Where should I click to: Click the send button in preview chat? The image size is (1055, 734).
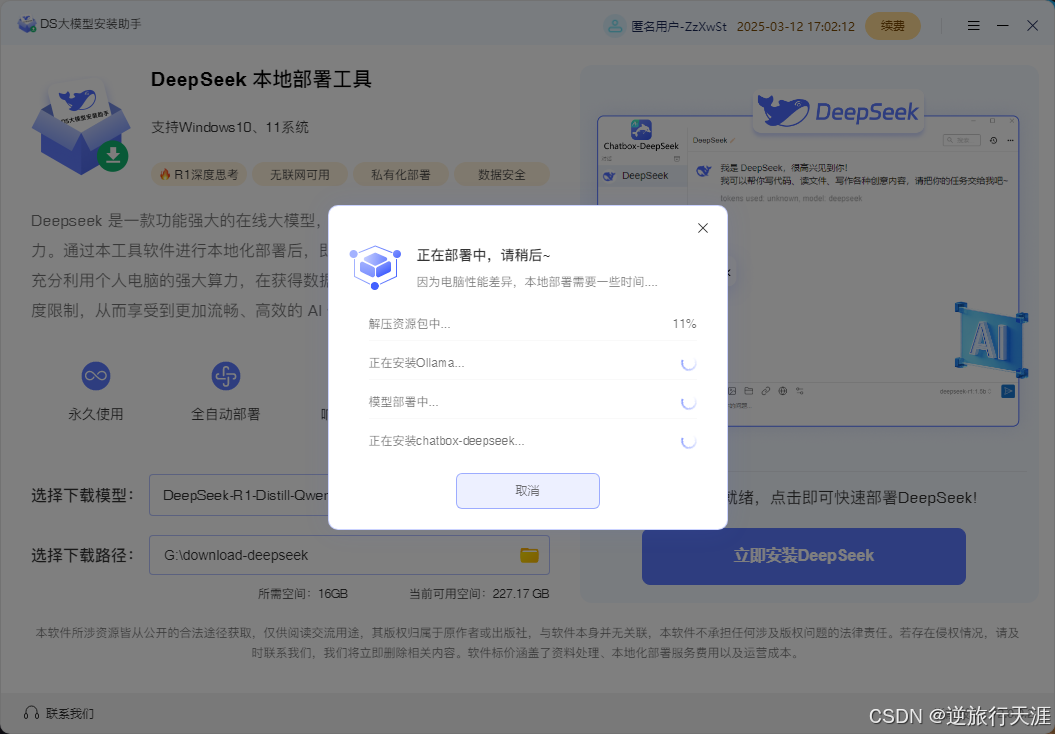point(1008,391)
